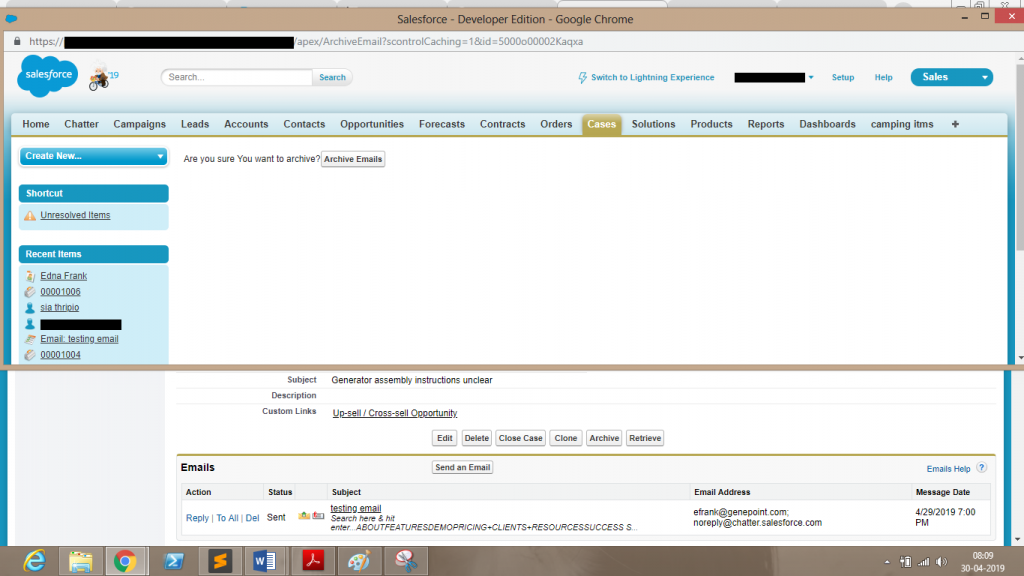The width and height of the screenshot is (1024, 576).
Task: Open the Products tab
Action: (x=711, y=124)
